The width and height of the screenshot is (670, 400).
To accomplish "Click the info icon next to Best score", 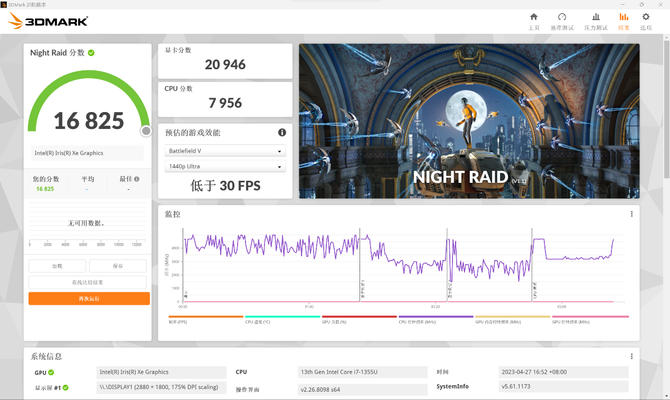I will (137, 179).
